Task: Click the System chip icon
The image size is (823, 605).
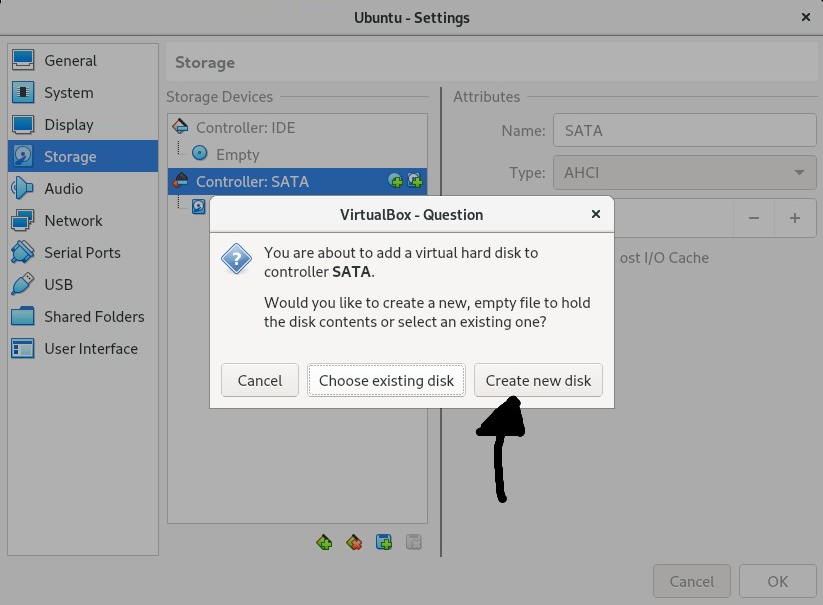Action: [x=23, y=92]
